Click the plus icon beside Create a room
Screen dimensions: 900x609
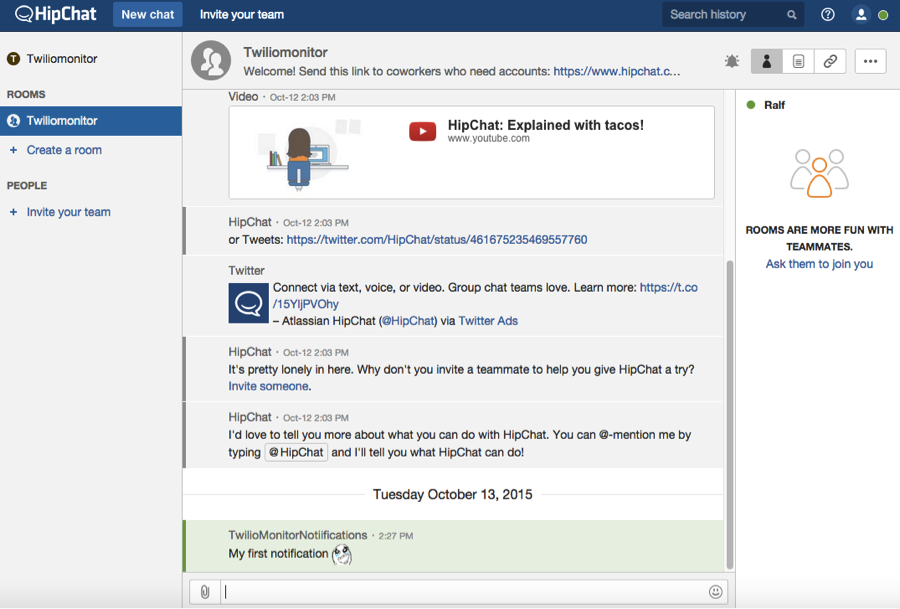tap(13, 150)
